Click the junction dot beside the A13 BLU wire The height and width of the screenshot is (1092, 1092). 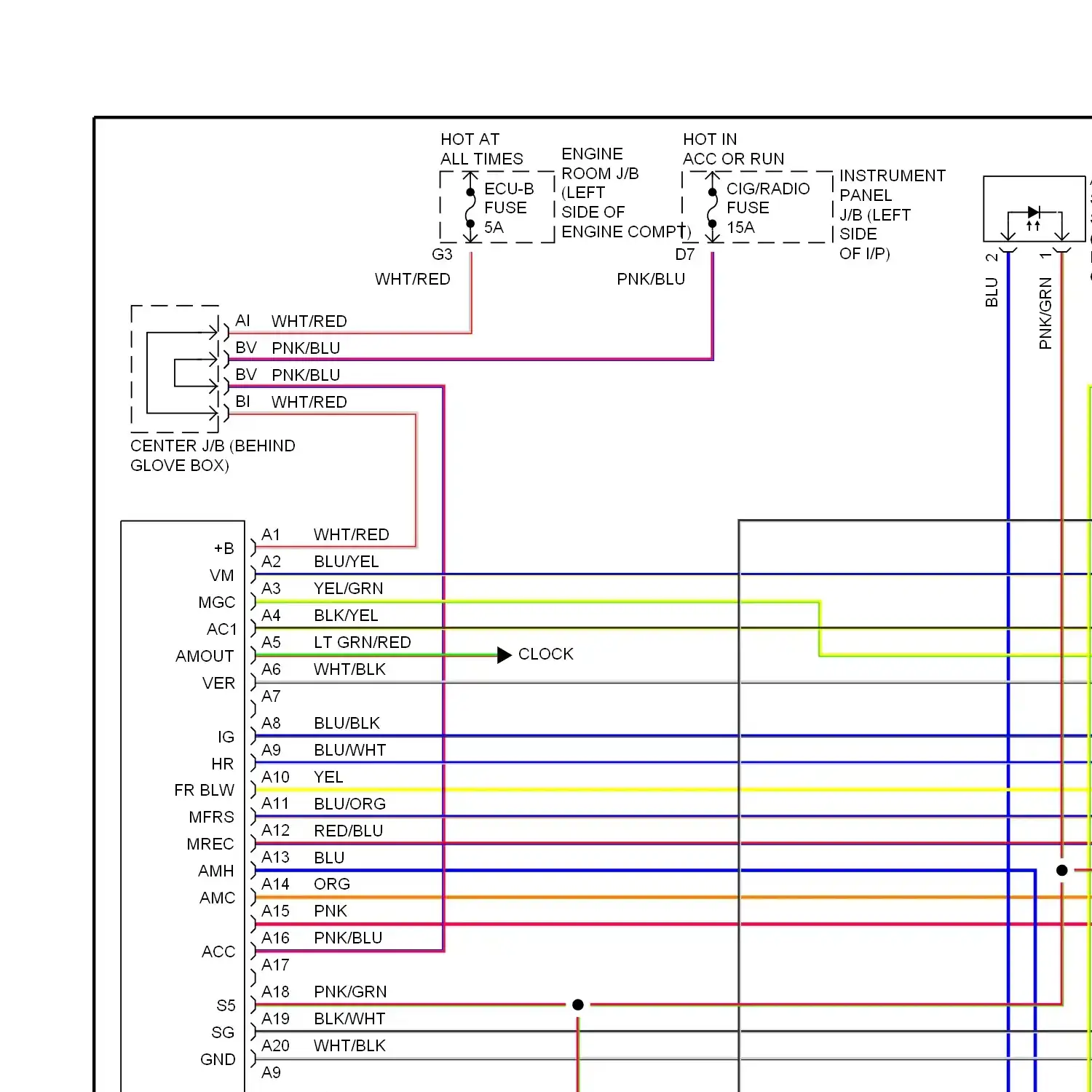(1062, 870)
